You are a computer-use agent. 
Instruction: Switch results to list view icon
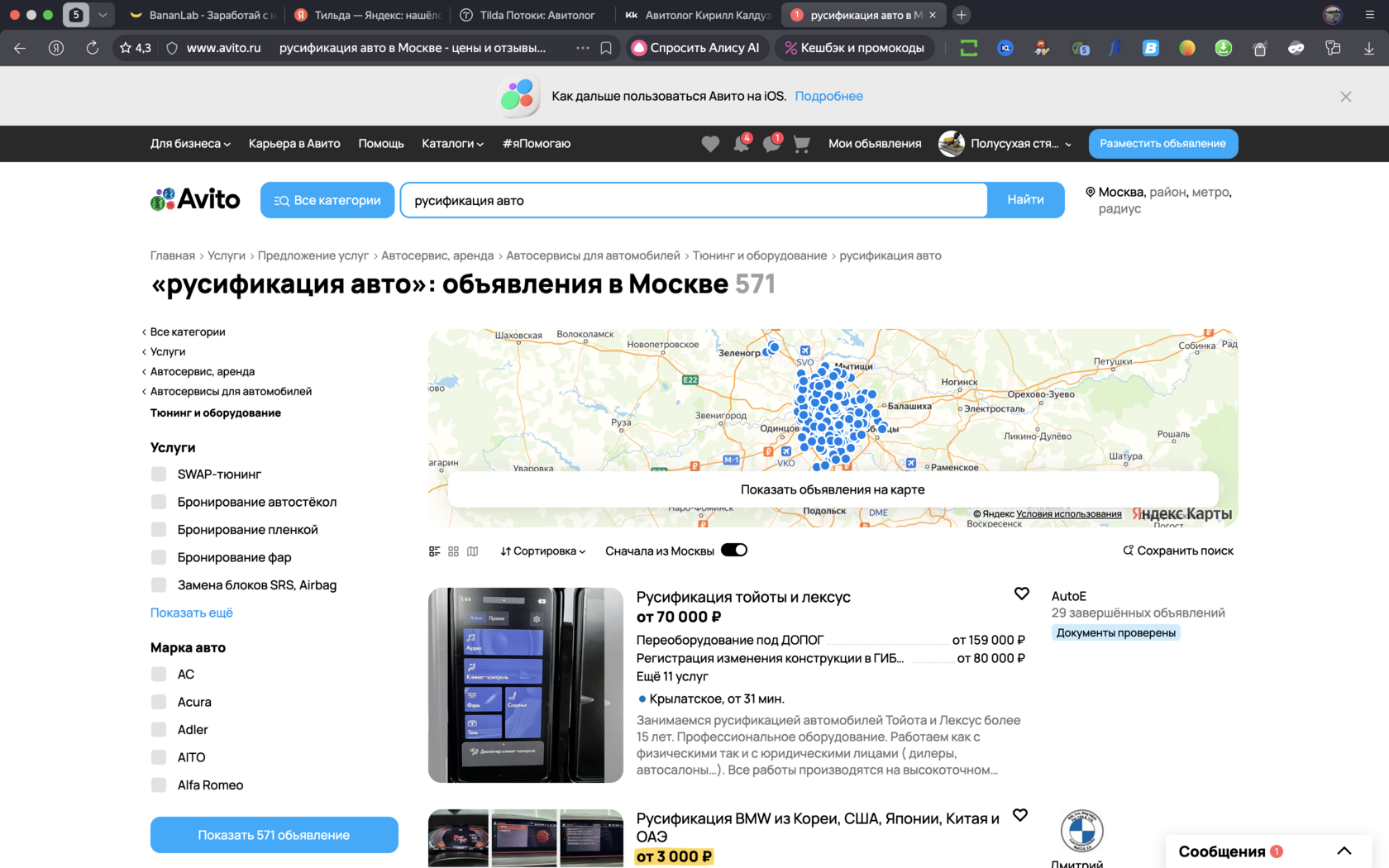435,551
